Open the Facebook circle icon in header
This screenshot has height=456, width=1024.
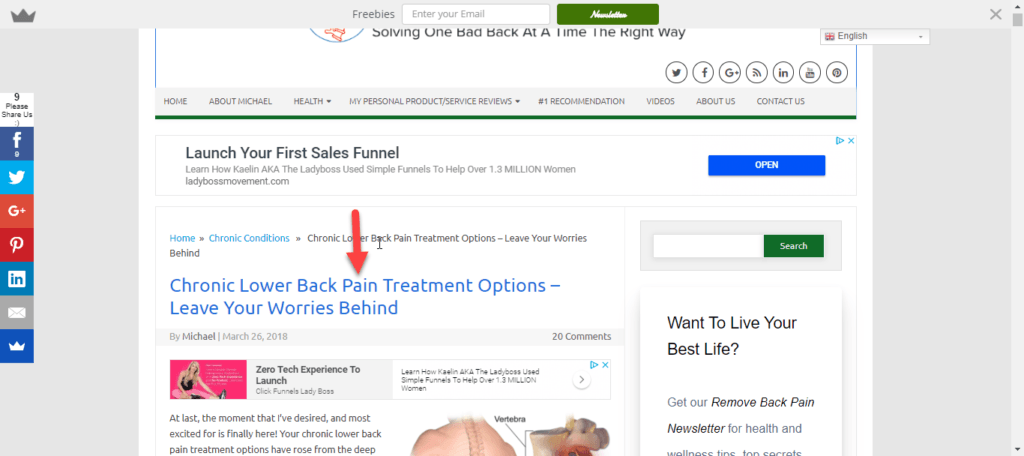coord(703,73)
